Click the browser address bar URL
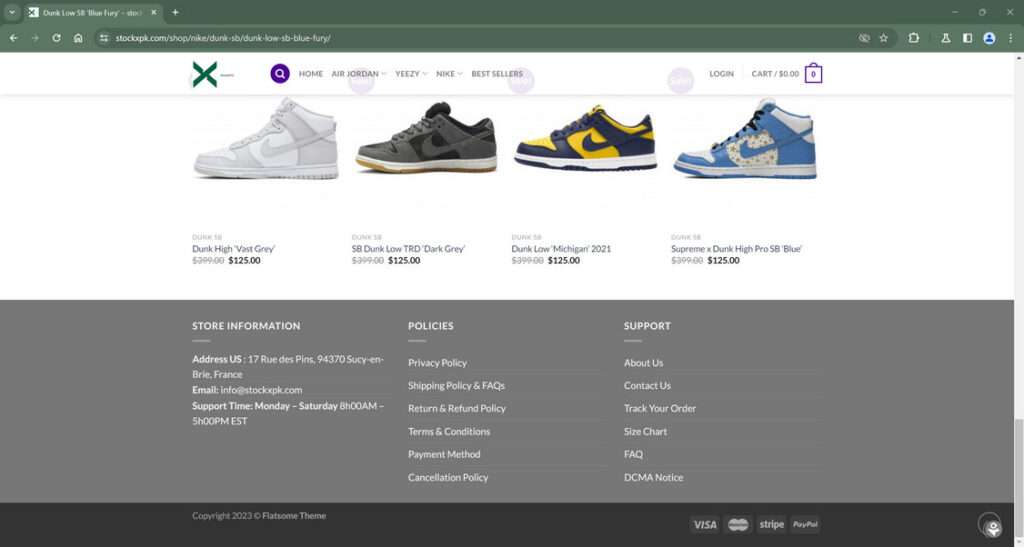 point(223,38)
